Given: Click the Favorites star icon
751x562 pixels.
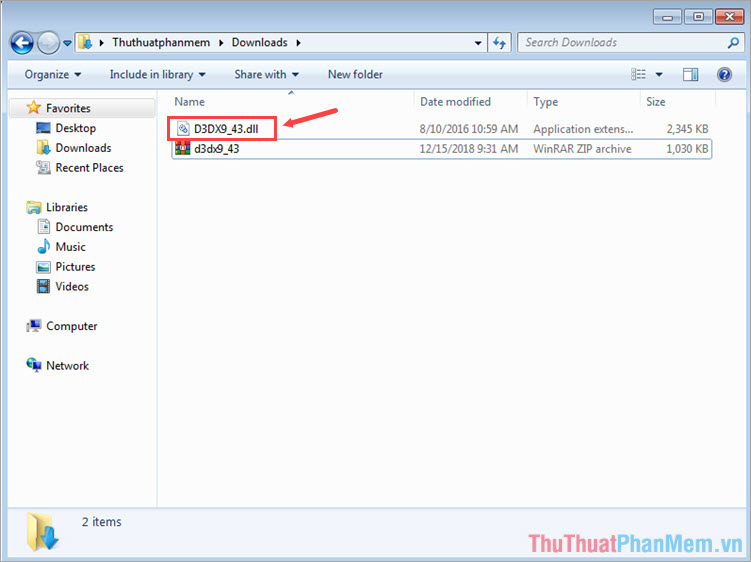Looking at the screenshot, I should coord(34,107).
